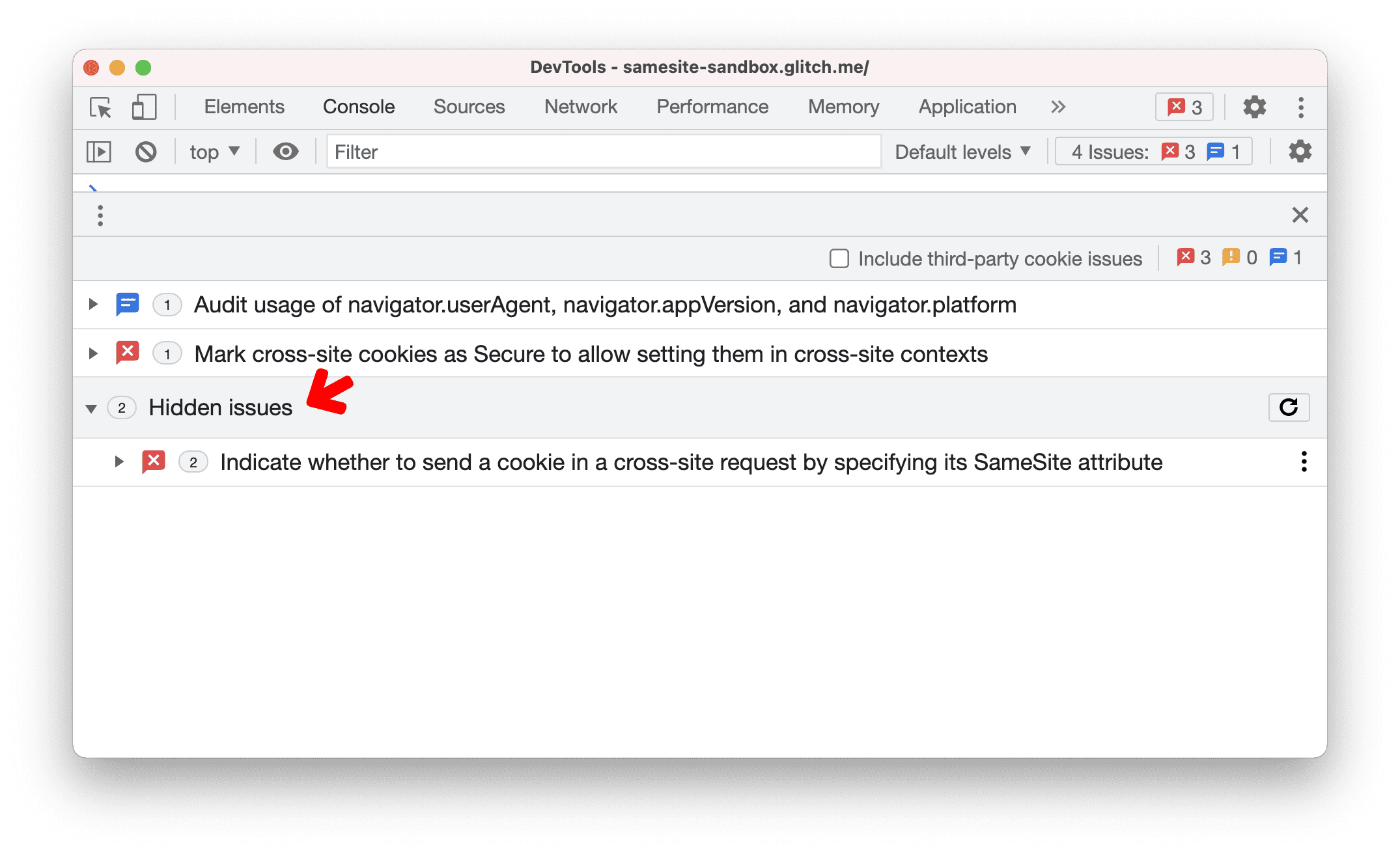The width and height of the screenshot is (1400, 854).
Task: Click the Network tab in DevTools
Action: coord(580,106)
